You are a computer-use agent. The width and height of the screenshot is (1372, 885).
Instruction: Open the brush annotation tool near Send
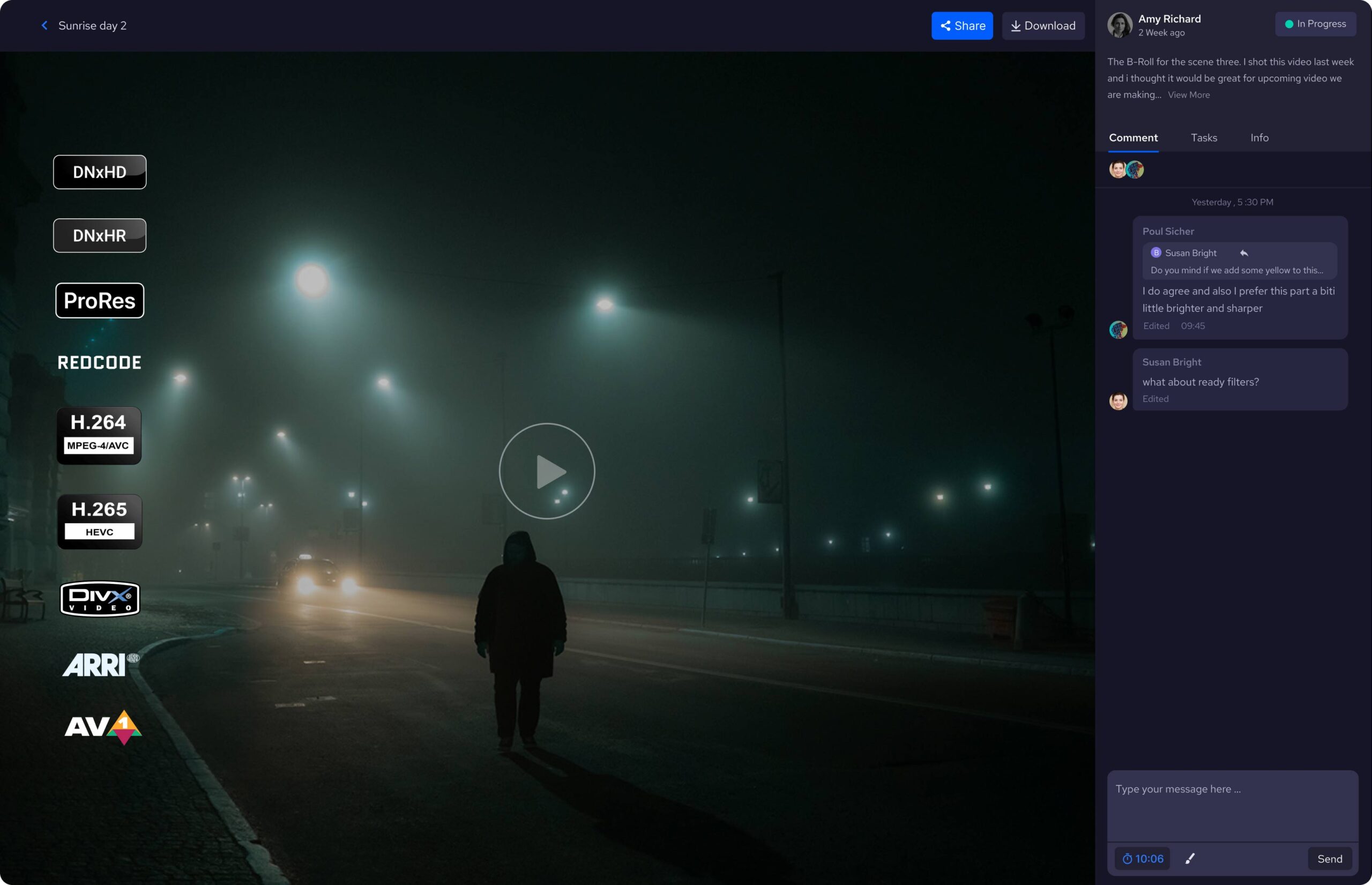(x=1190, y=858)
